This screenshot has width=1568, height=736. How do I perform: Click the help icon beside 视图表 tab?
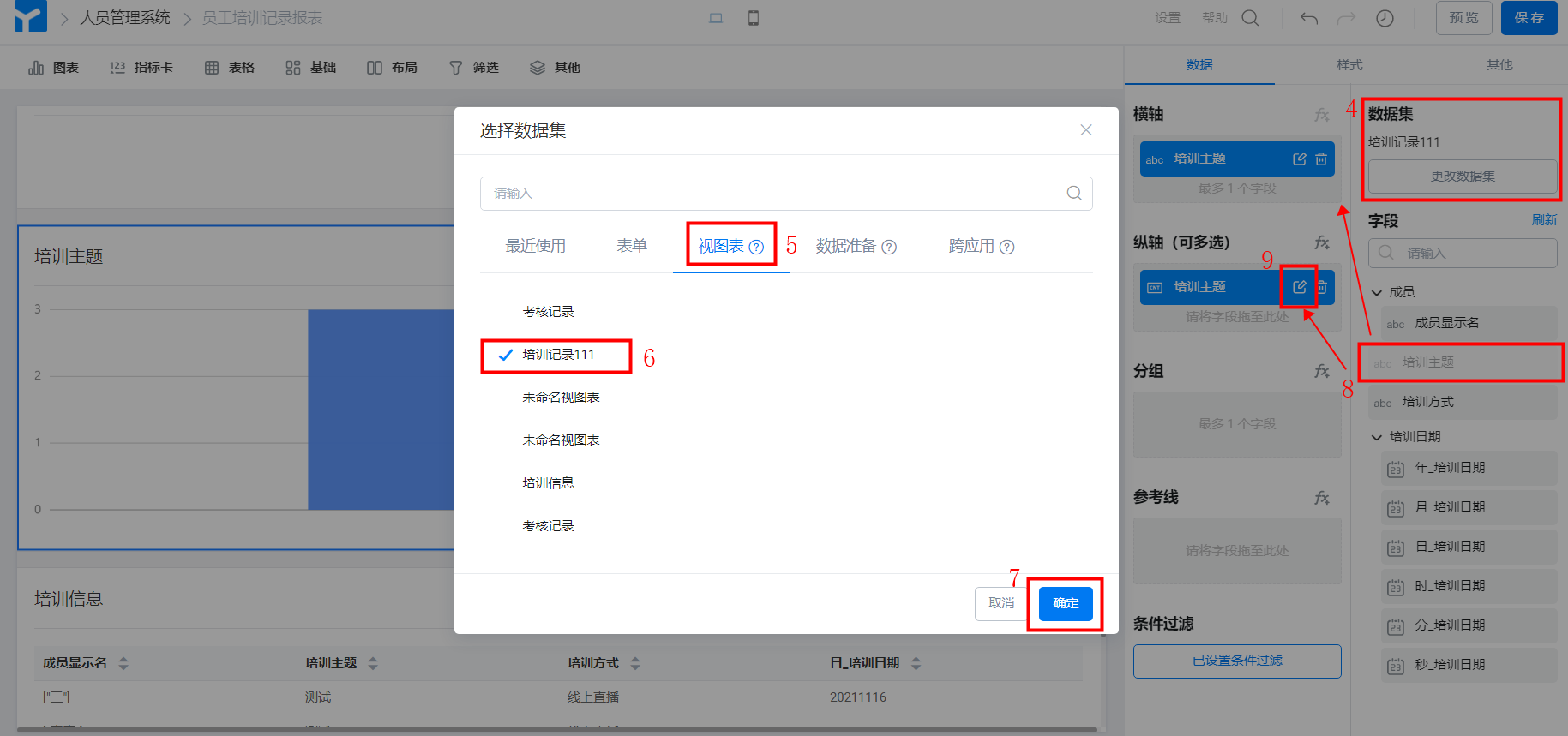756,247
